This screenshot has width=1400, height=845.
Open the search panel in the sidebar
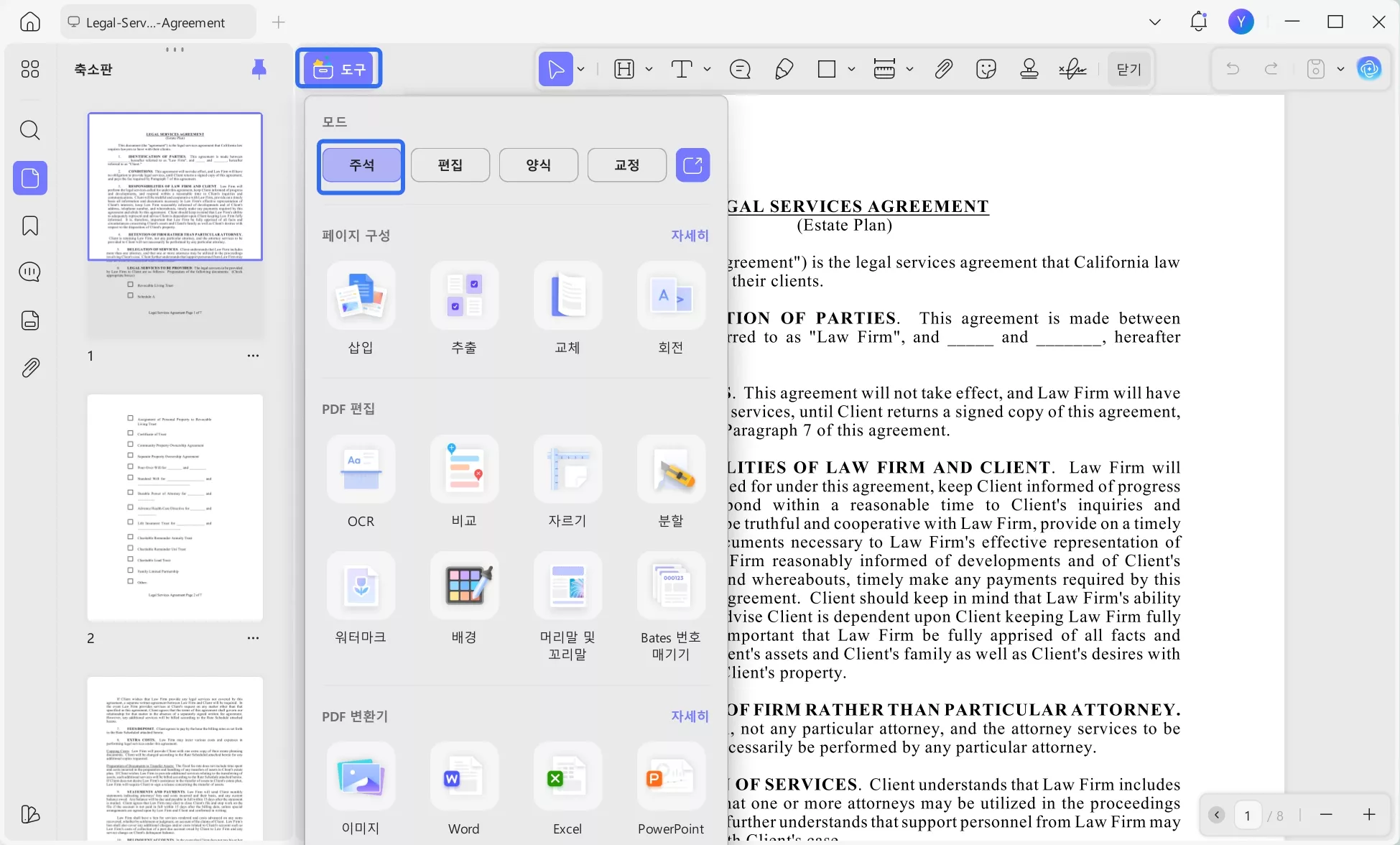tap(29, 130)
